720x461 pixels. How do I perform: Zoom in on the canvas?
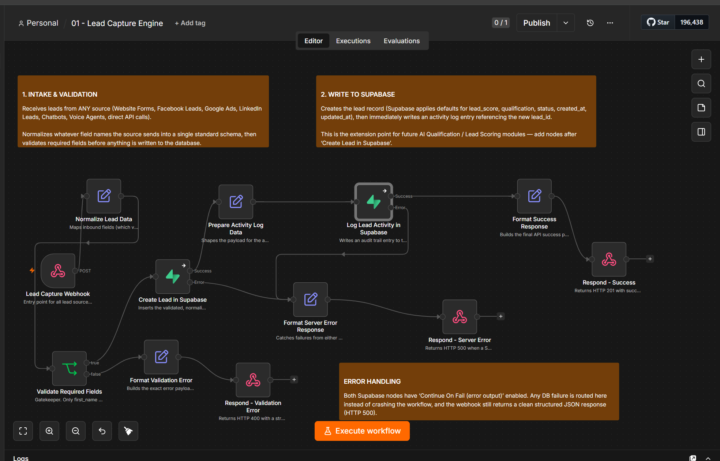(49, 431)
